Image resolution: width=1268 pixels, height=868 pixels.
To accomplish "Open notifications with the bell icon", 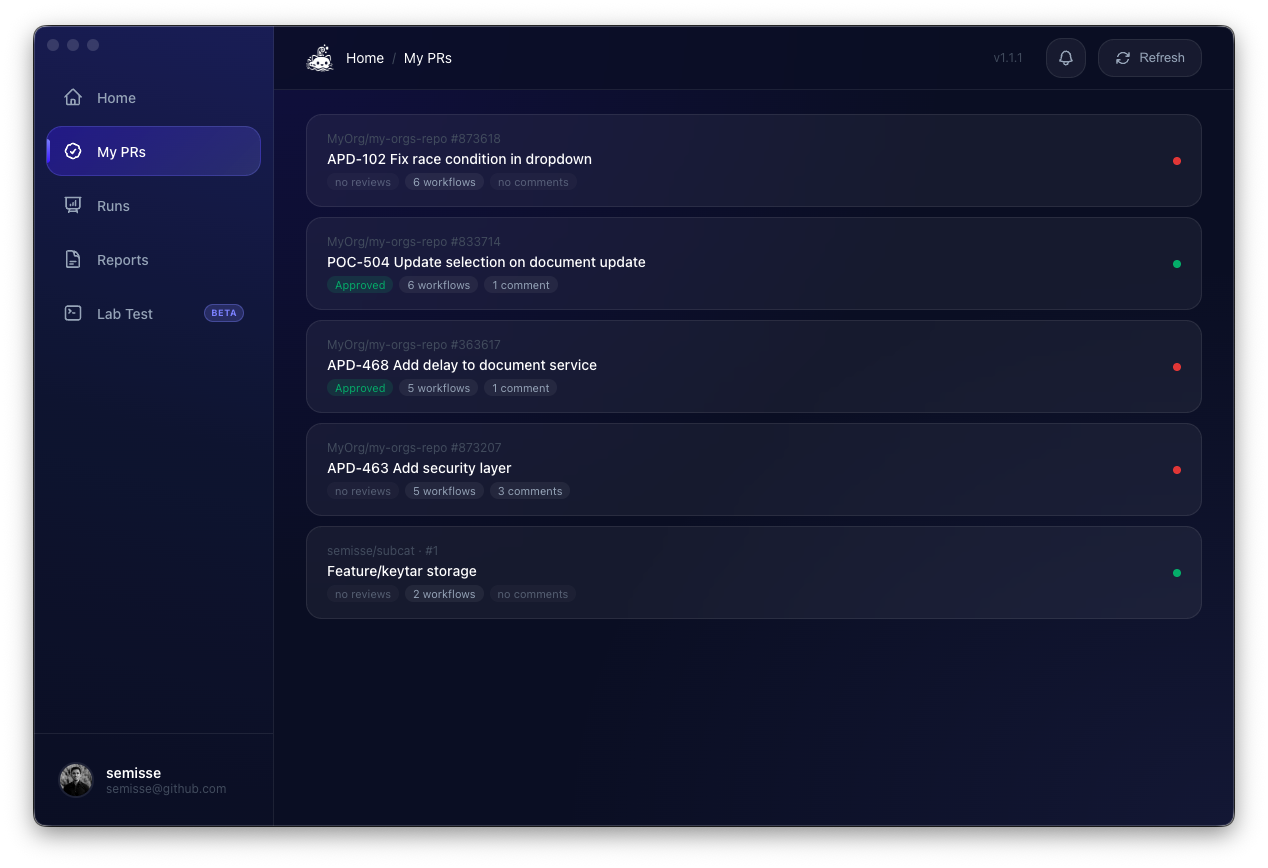I will click(x=1066, y=58).
